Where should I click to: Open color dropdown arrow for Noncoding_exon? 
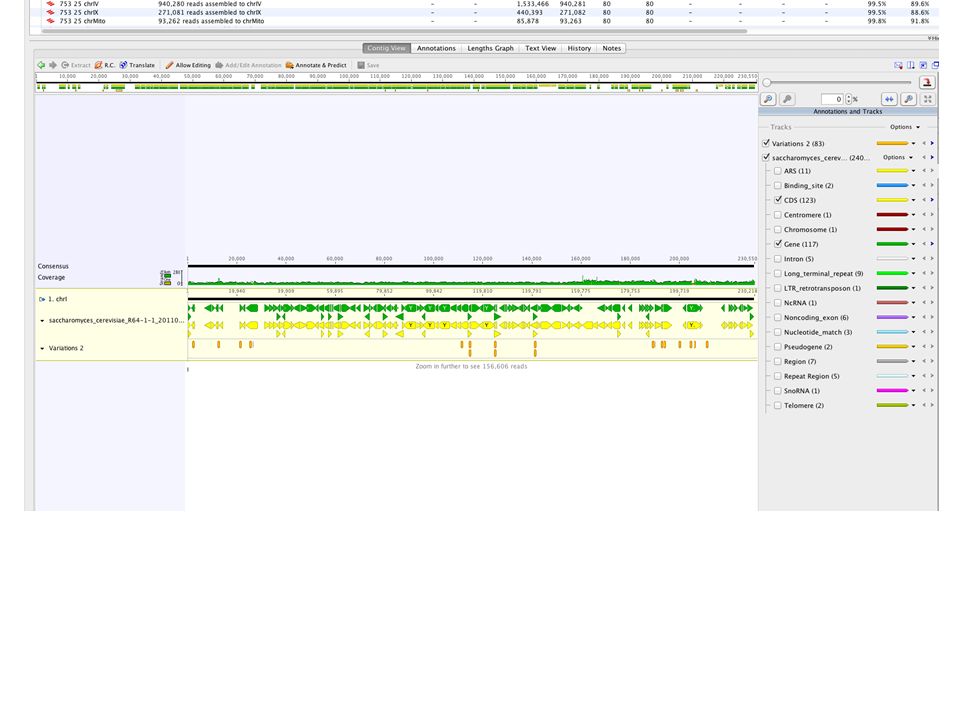coord(913,317)
